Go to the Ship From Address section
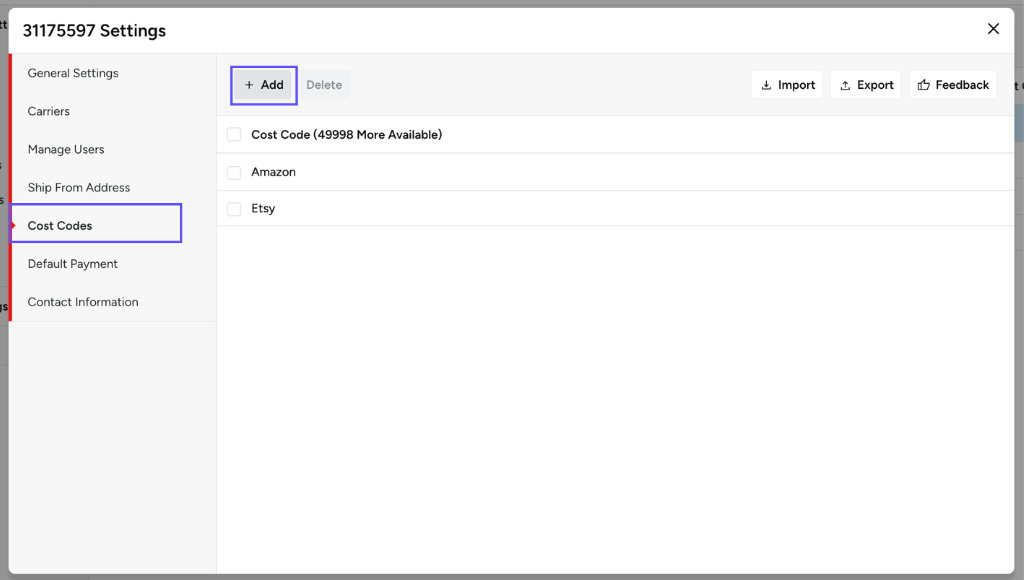Viewport: 1024px width, 580px height. click(x=78, y=187)
